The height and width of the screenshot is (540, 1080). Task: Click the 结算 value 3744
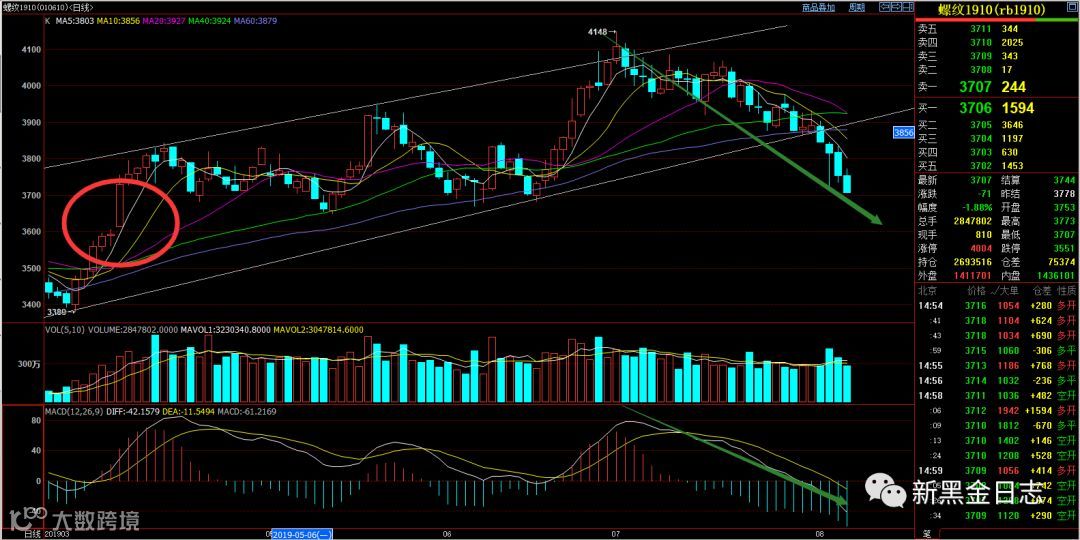click(x=1065, y=180)
